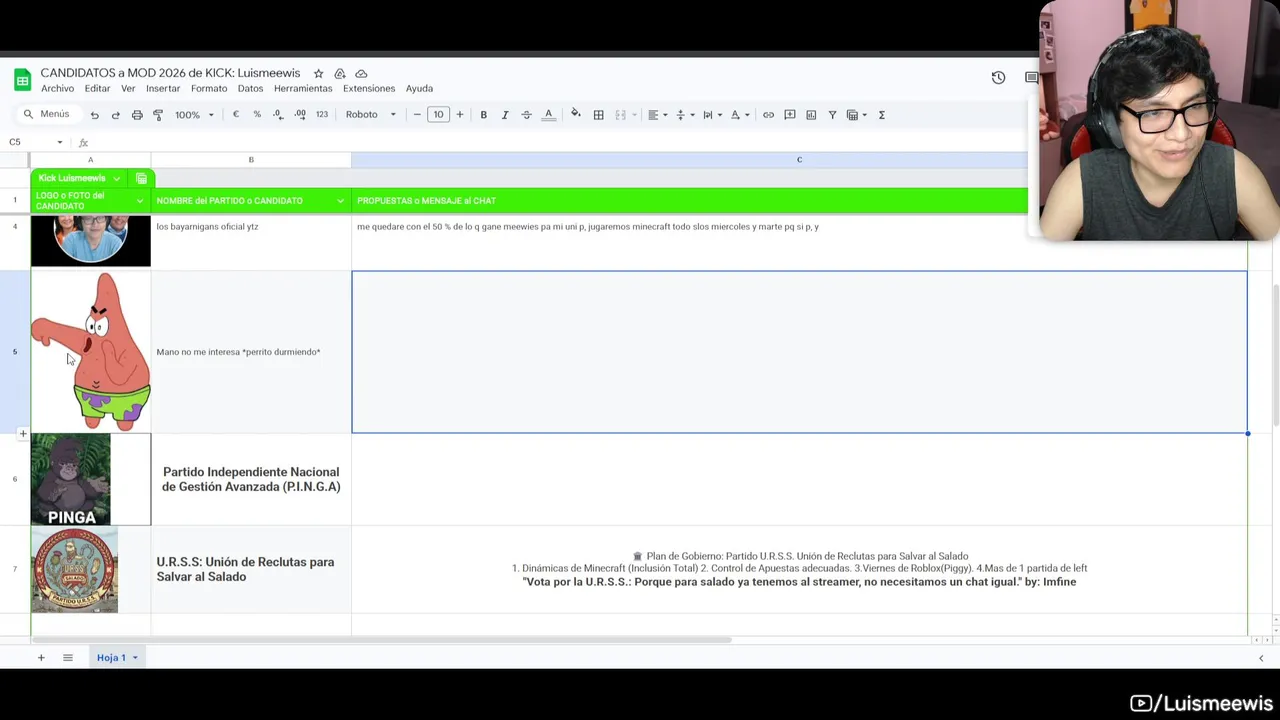The image size is (1280, 720).
Task: Open version history clock icon
Action: click(x=998, y=78)
